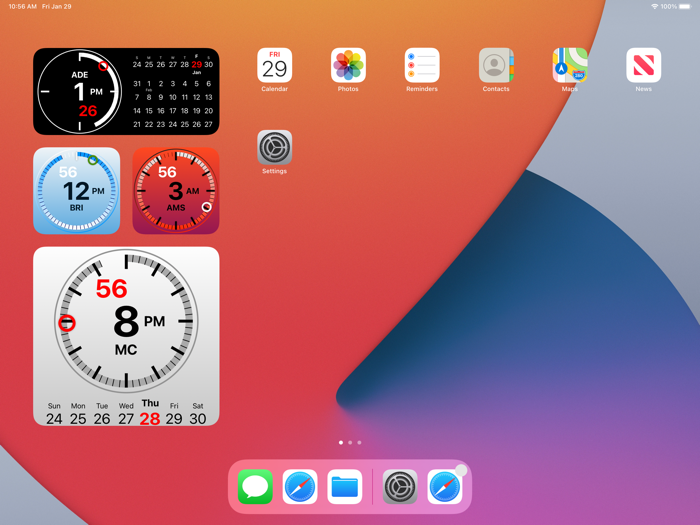Tap Sun 24 in the MC widget
The width and height of the screenshot is (700, 525).
coord(54,414)
